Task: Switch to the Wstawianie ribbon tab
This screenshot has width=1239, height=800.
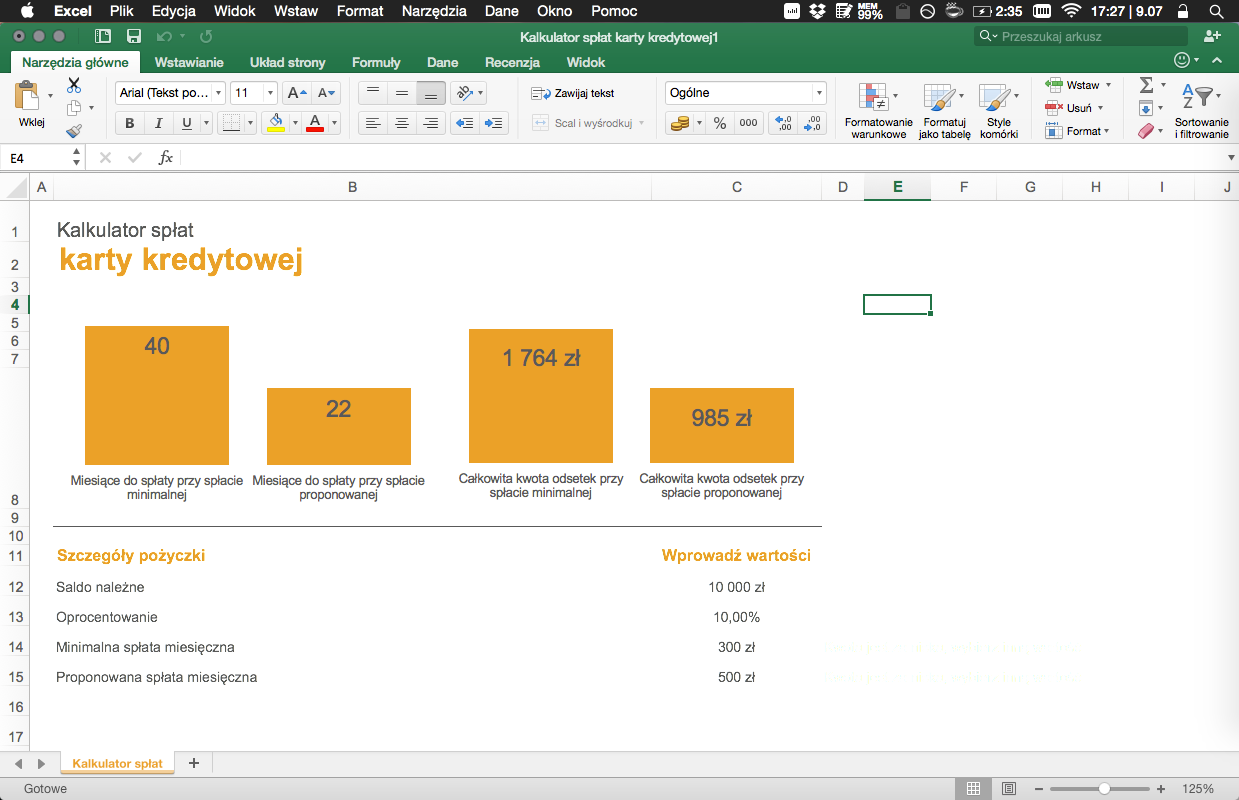Action: point(189,62)
